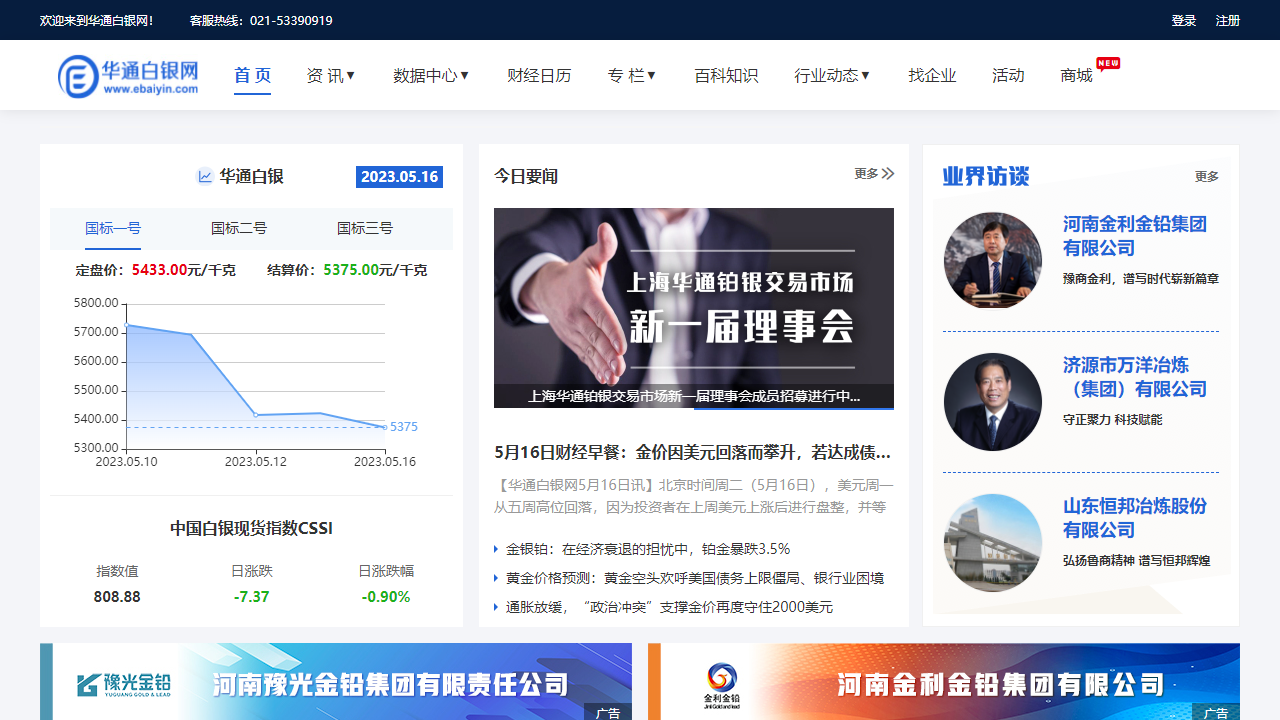Click the 济源万洋 interviewee portrait
1280x720 pixels.
(x=993, y=402)
